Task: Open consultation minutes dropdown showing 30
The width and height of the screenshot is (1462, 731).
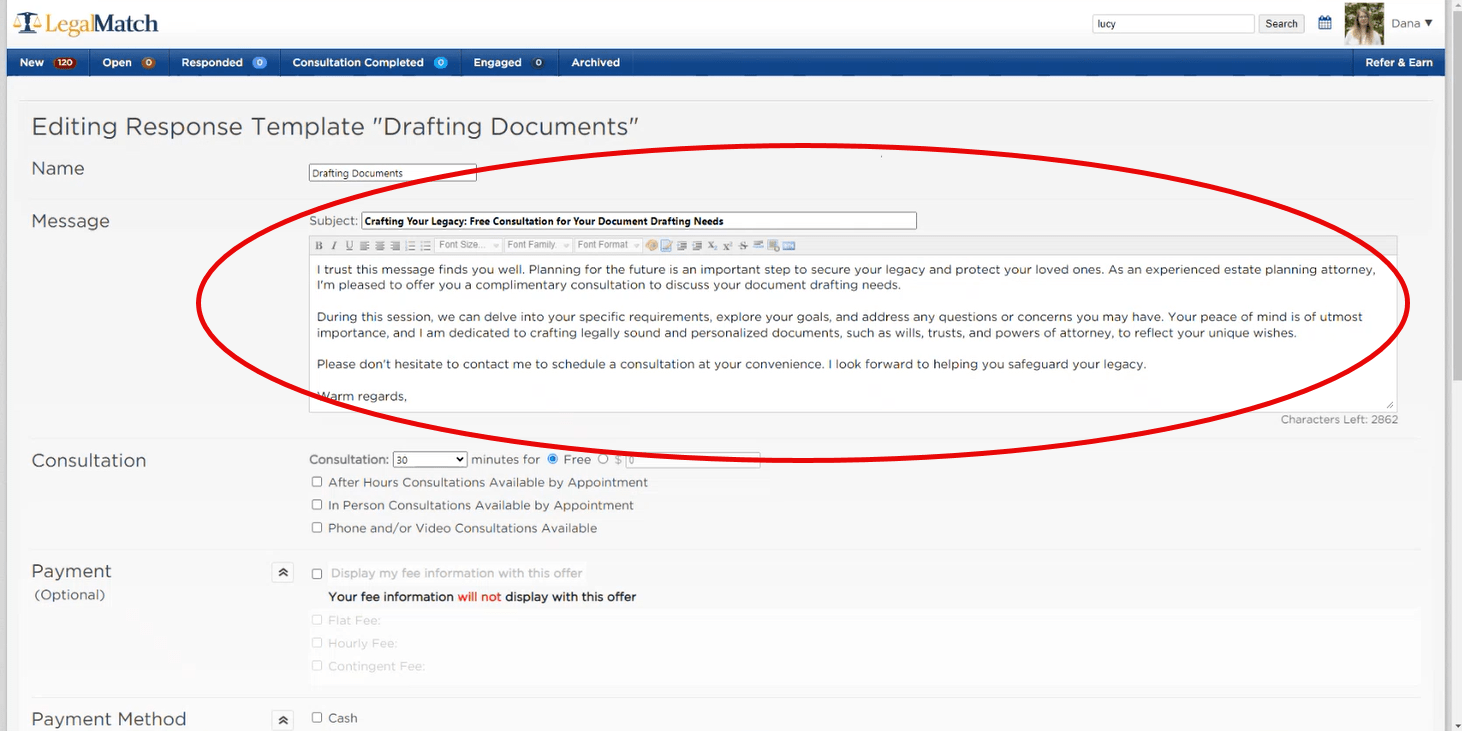Action: [x=430, y=460]
